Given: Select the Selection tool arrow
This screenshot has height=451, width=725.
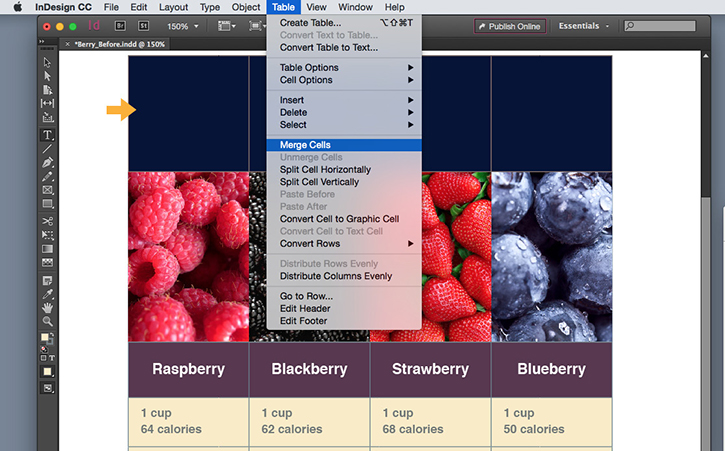Looking at the screenshot, I should (x=47, y=62).
